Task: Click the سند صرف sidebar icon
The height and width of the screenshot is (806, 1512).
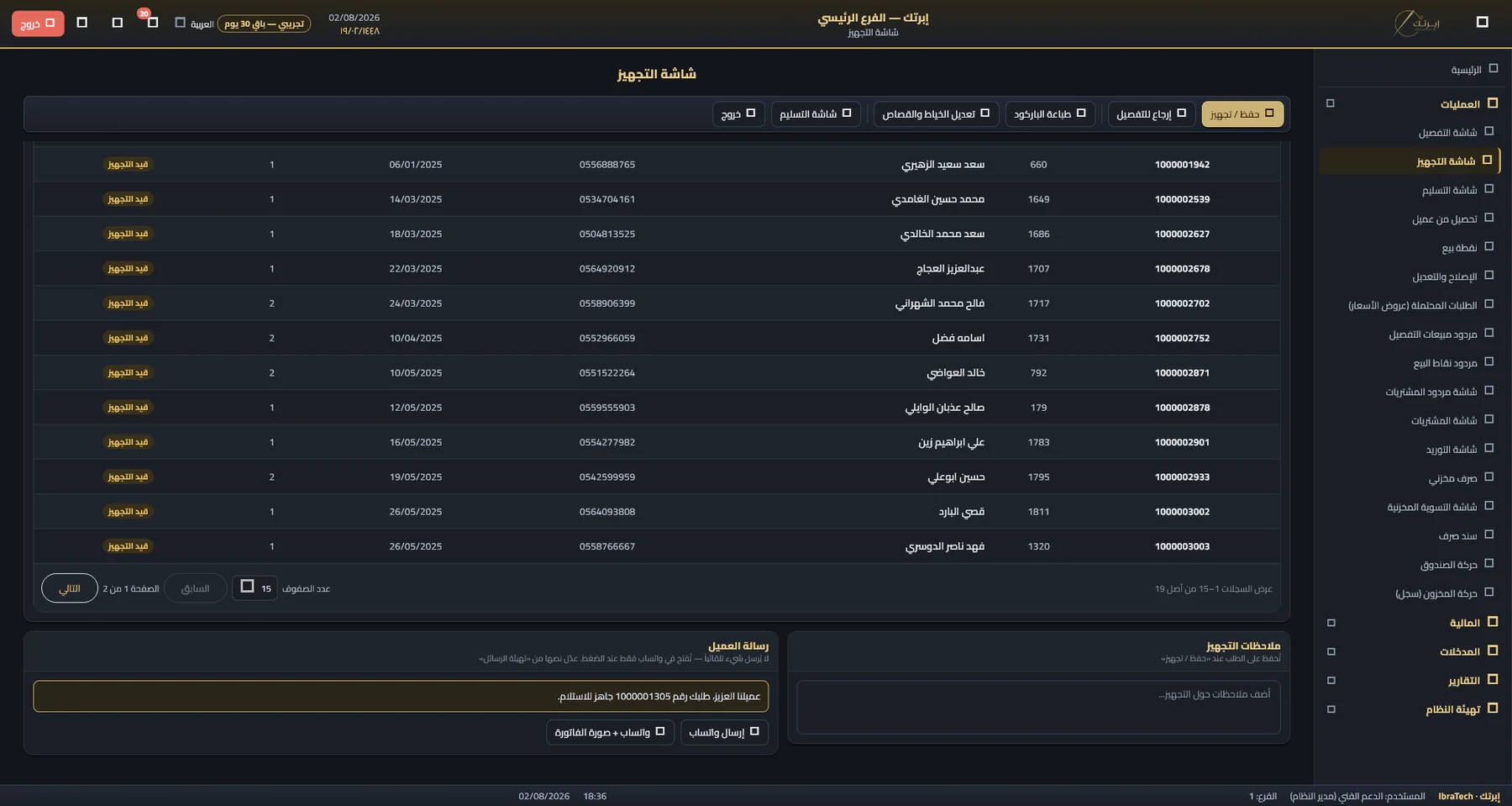Action: click(x=1488, y=535)
